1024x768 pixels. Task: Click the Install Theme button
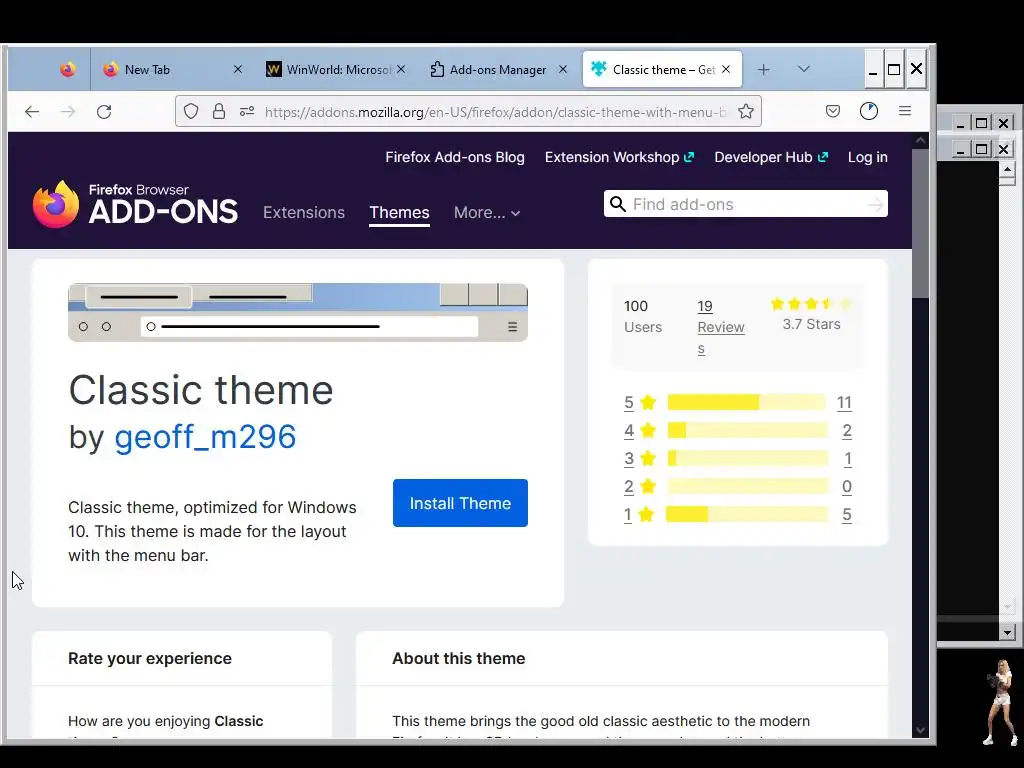[460, 503]
